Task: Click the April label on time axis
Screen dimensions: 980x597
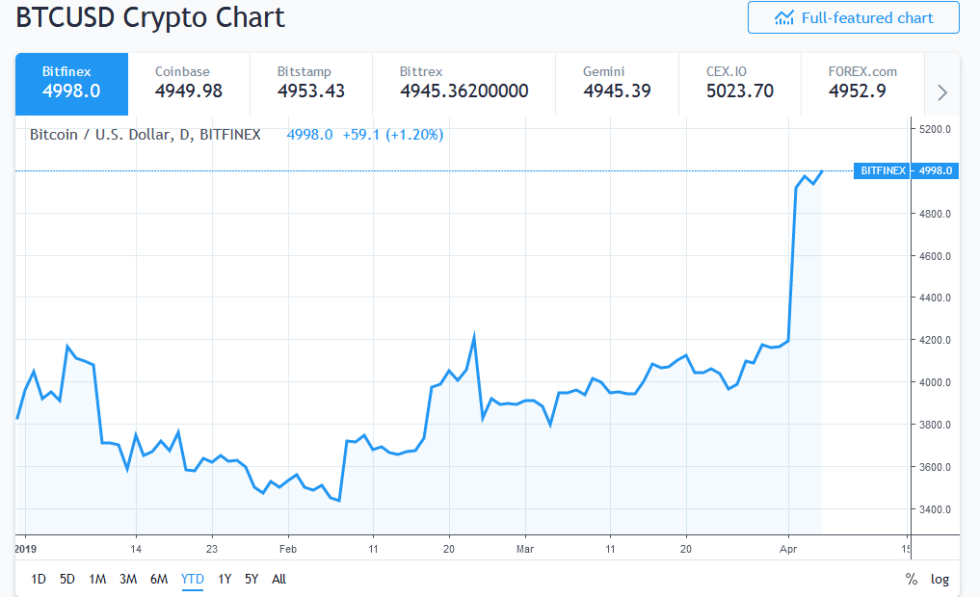Action: click(789, 549)
